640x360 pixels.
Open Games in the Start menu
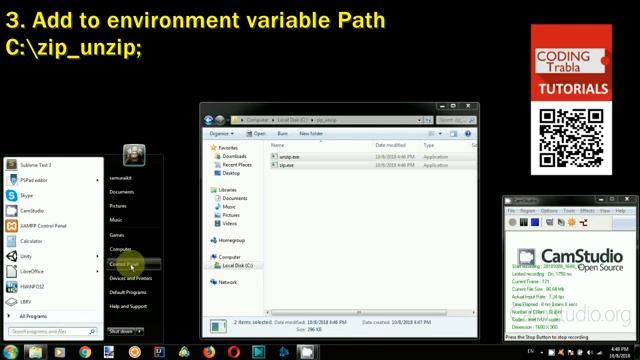pyautogui.click(x=117, y=235)
